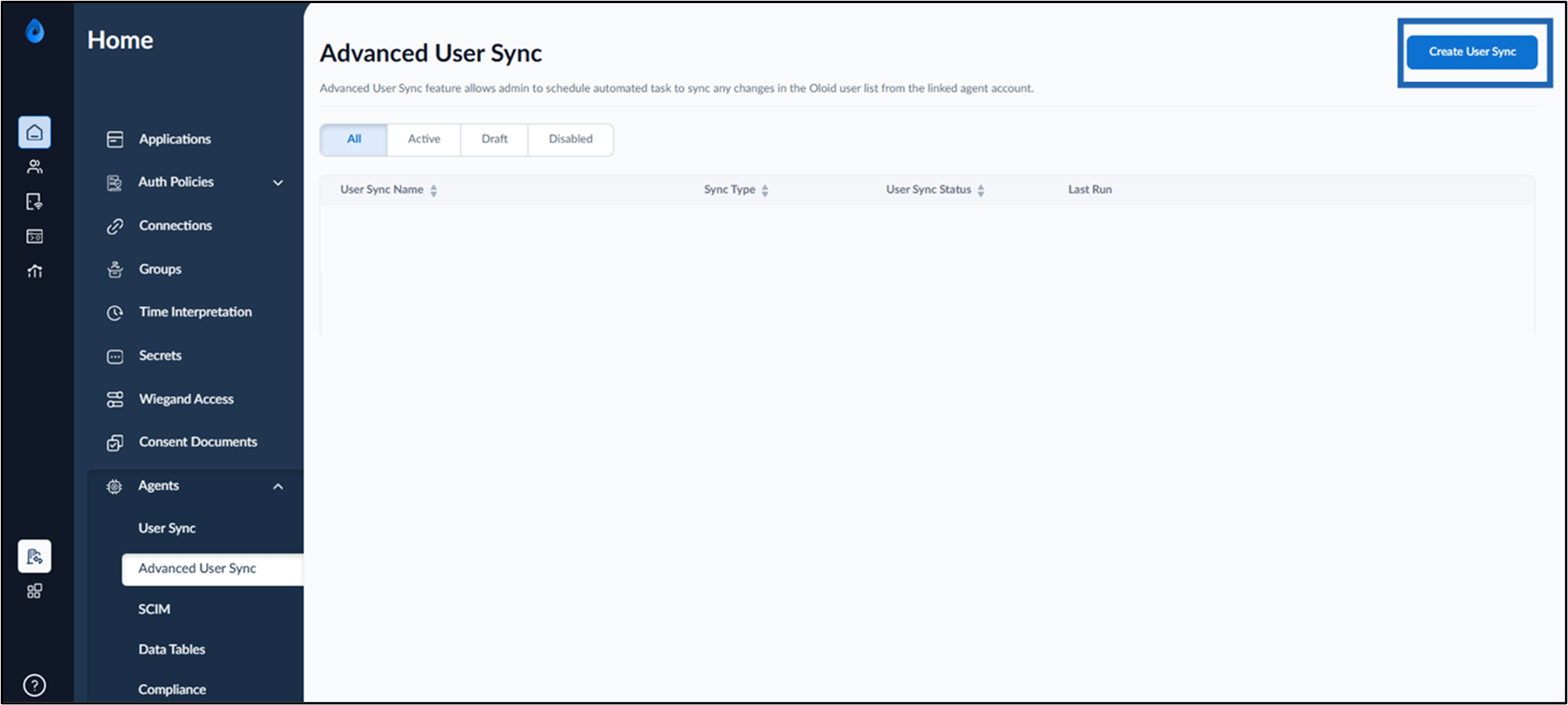Open Time Interpretation in the sidebar
Viewport: 1568px width, 705px height.
tap(195, 312)
